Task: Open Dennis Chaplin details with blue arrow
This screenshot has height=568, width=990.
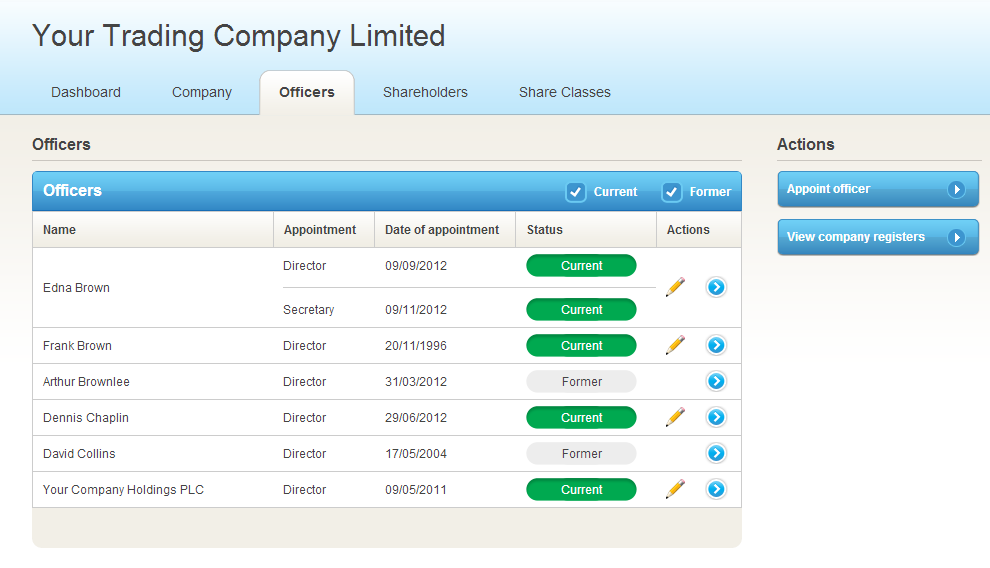Action: pyautogui.click(x=716, y=417)
